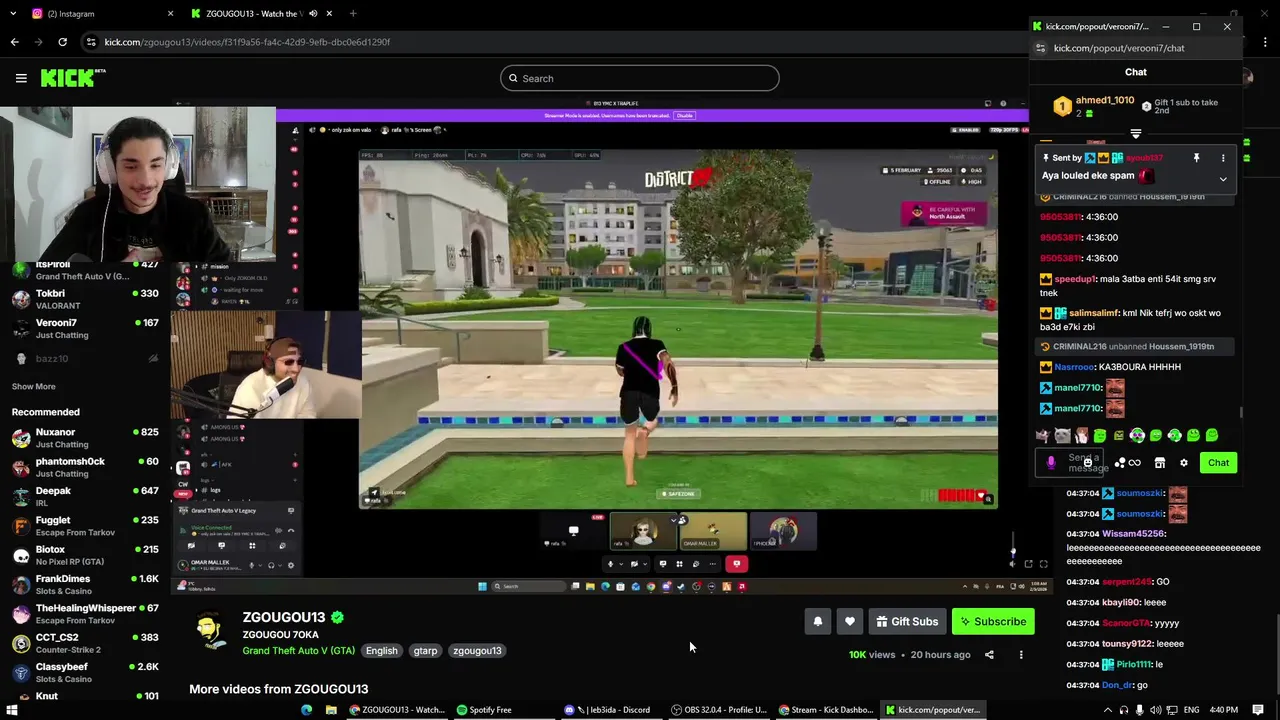Open Fugglet recommended channel

pyautogui.click(x=85, y=526)
